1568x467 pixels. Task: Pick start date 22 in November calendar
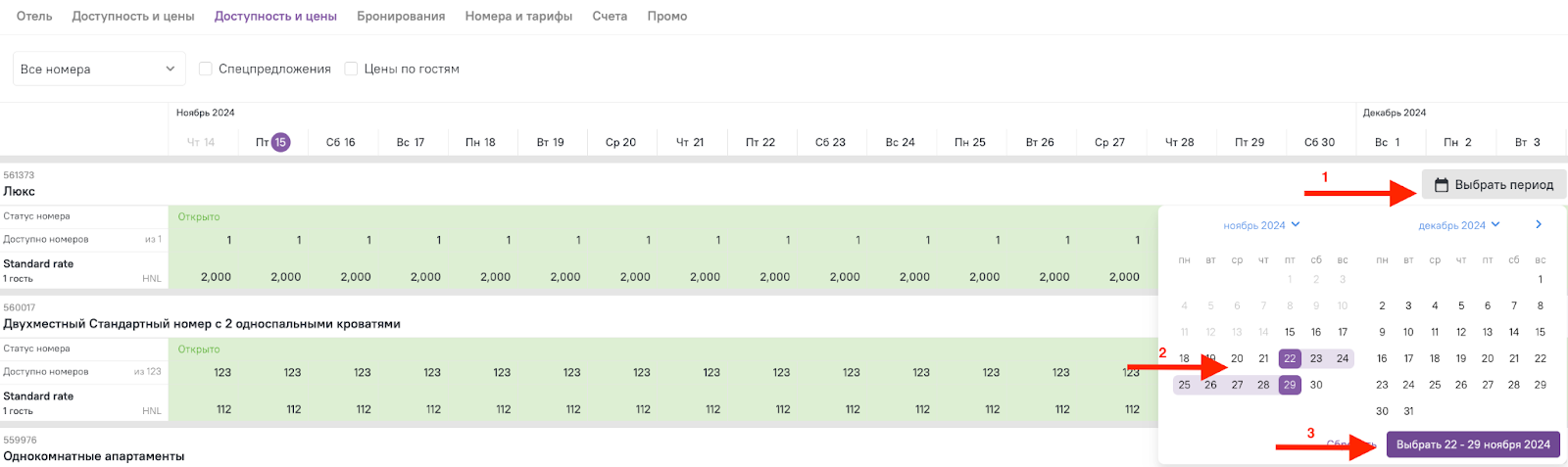point(1290,358)
